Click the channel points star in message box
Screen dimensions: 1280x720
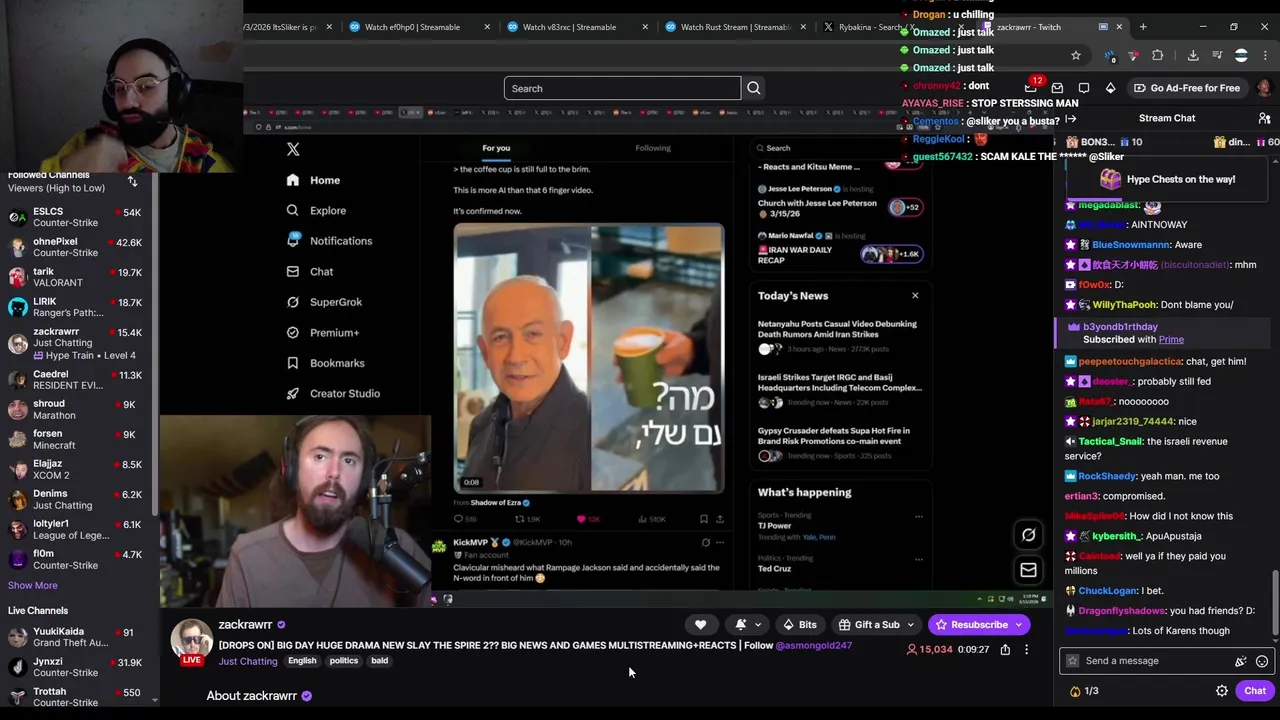pos(1073,661)
